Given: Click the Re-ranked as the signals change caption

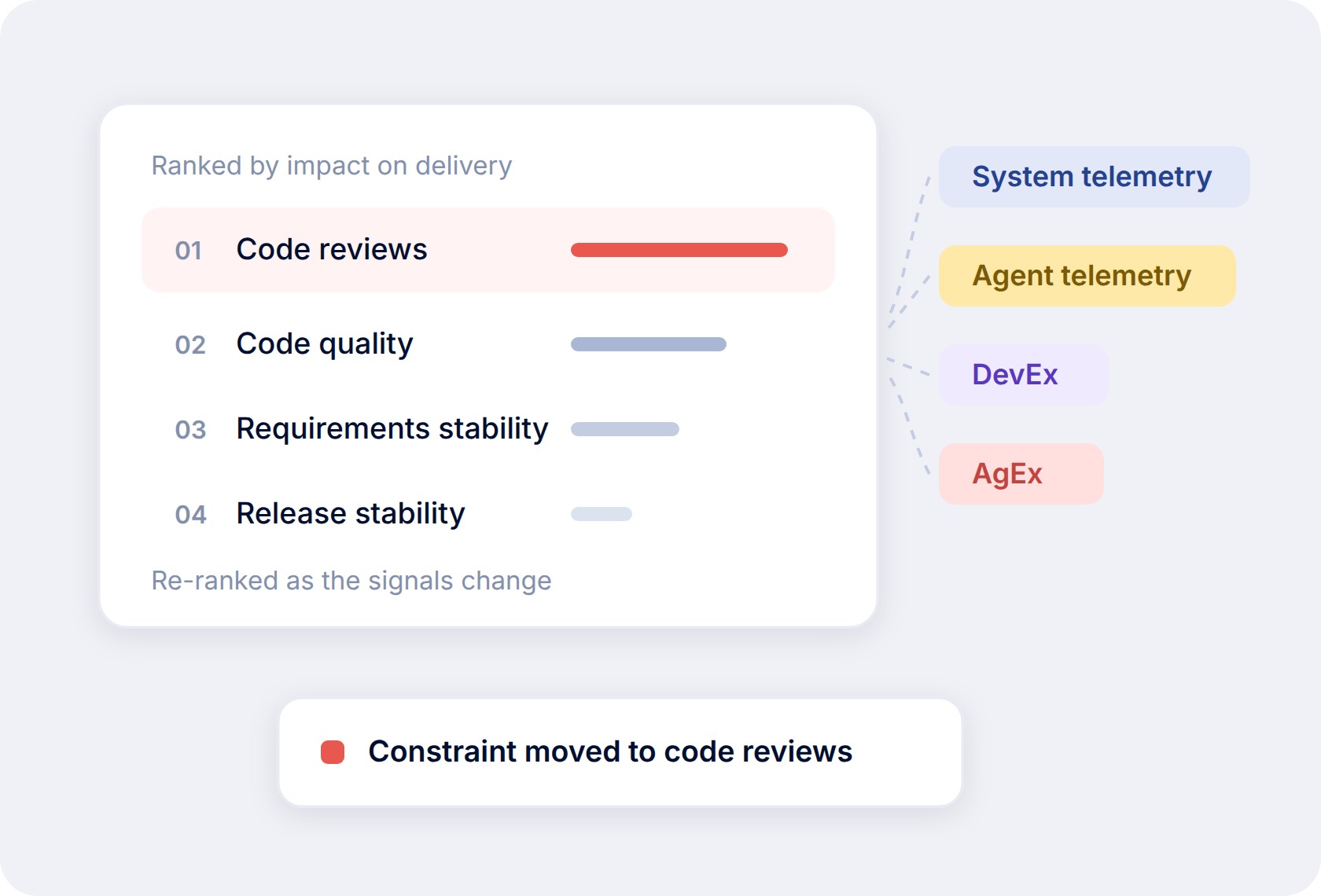Looking at the screenshot, I should (x=351, y=581).
